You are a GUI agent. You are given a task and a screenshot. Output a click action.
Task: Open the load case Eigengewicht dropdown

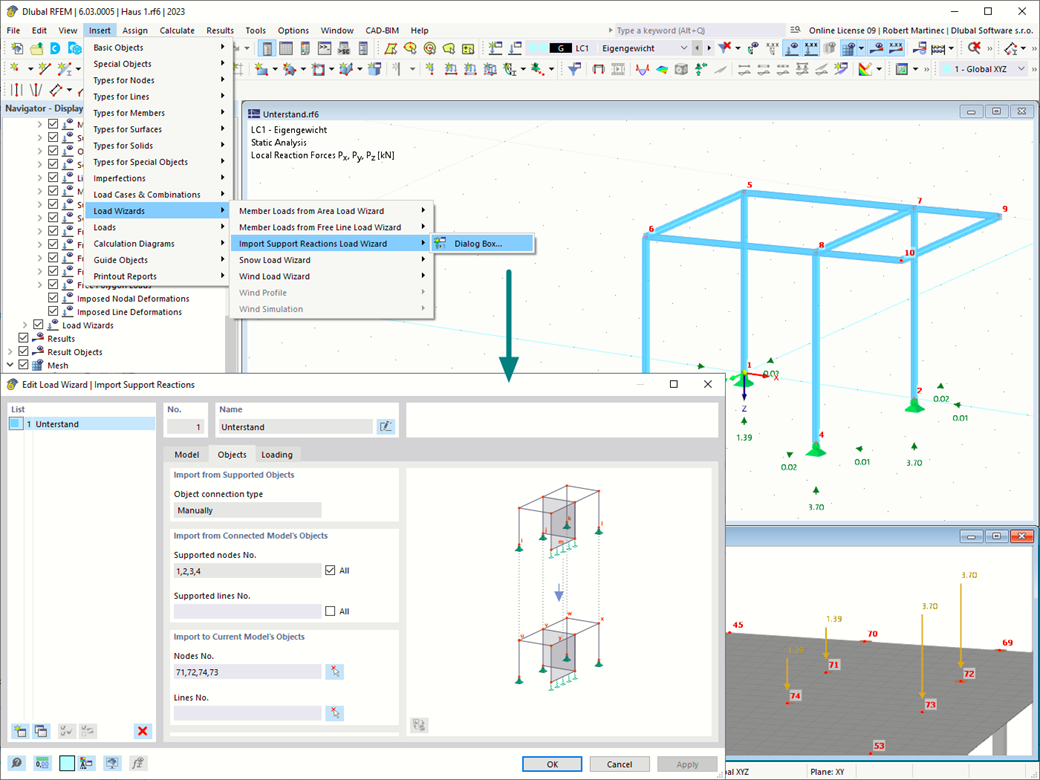click(683, 48)
